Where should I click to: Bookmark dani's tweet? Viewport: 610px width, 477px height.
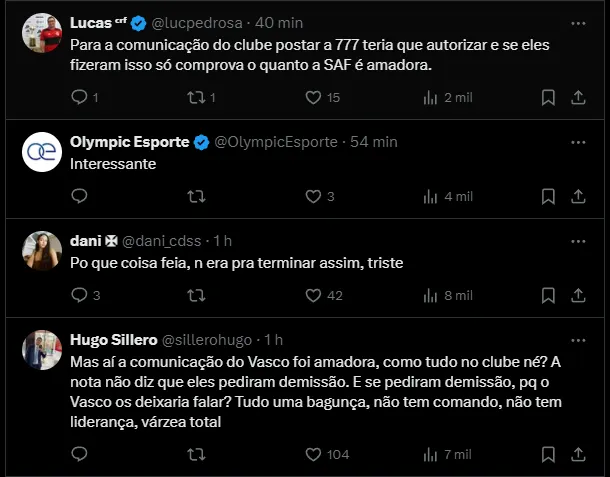pyautogui.click(x=548, y=295)
